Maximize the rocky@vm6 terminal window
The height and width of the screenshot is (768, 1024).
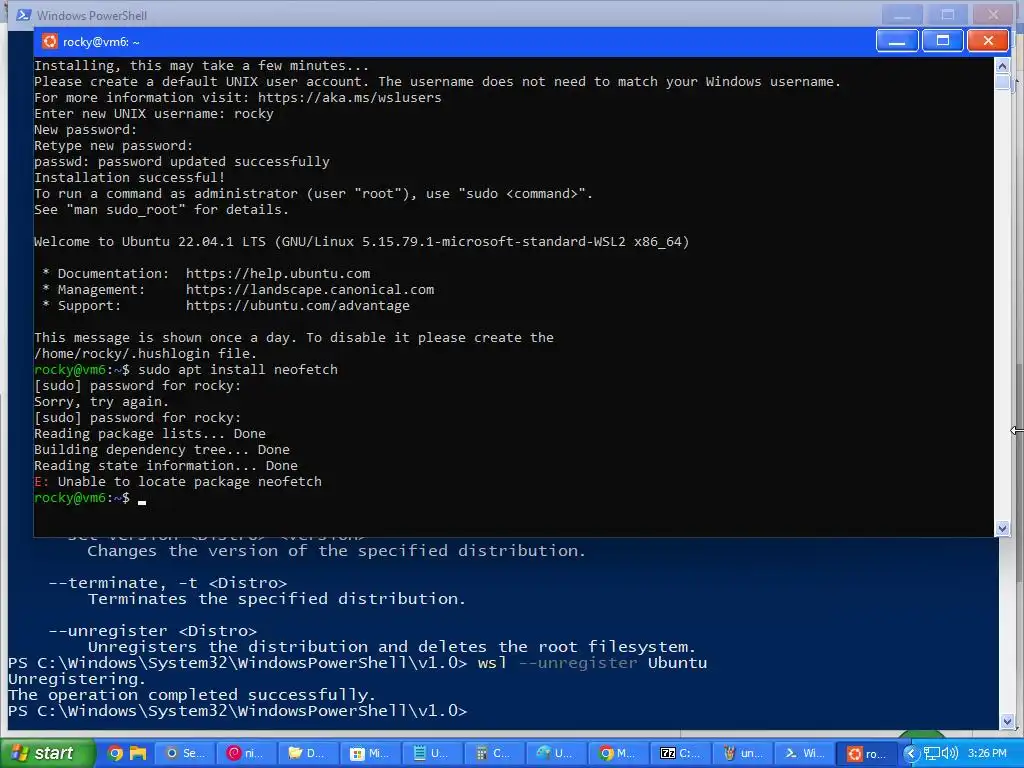(x=942, y=41)
